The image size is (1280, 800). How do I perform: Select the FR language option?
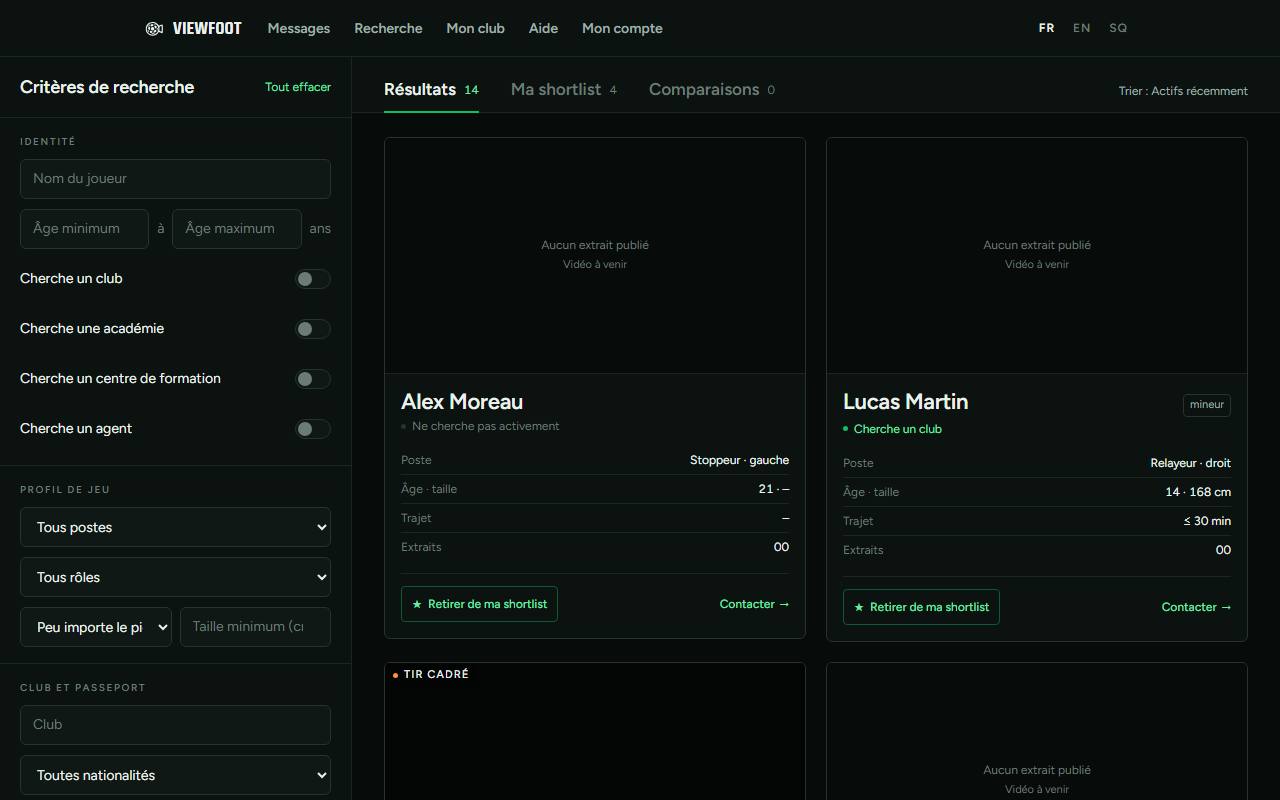coord(1046,28)
